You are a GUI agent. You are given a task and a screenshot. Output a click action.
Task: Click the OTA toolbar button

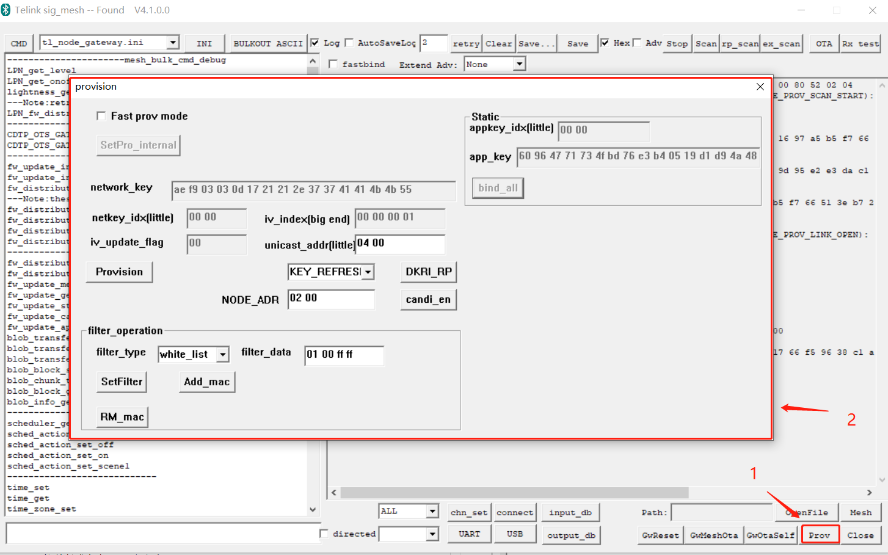coord(824,44)
